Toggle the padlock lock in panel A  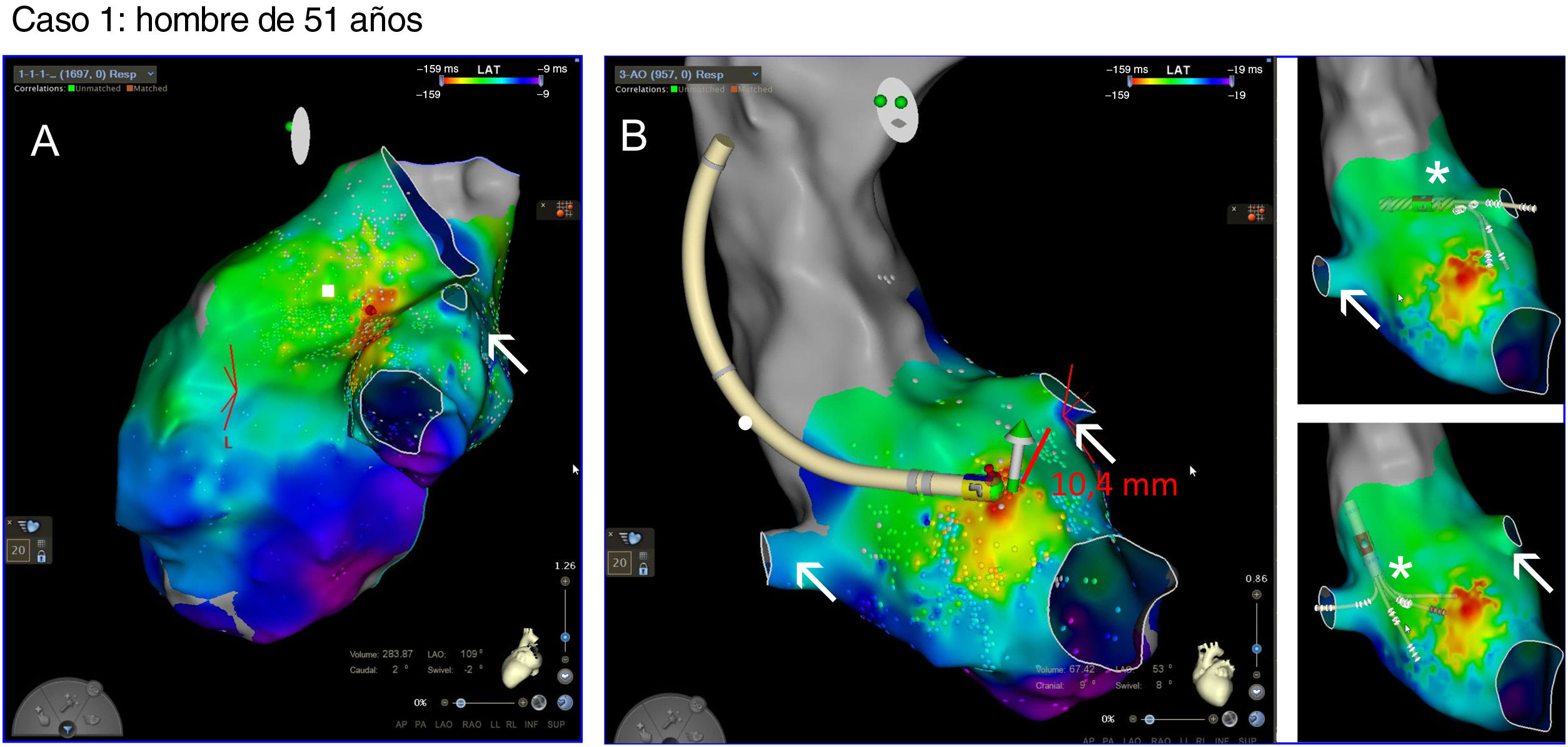click(x=41, y=556)
